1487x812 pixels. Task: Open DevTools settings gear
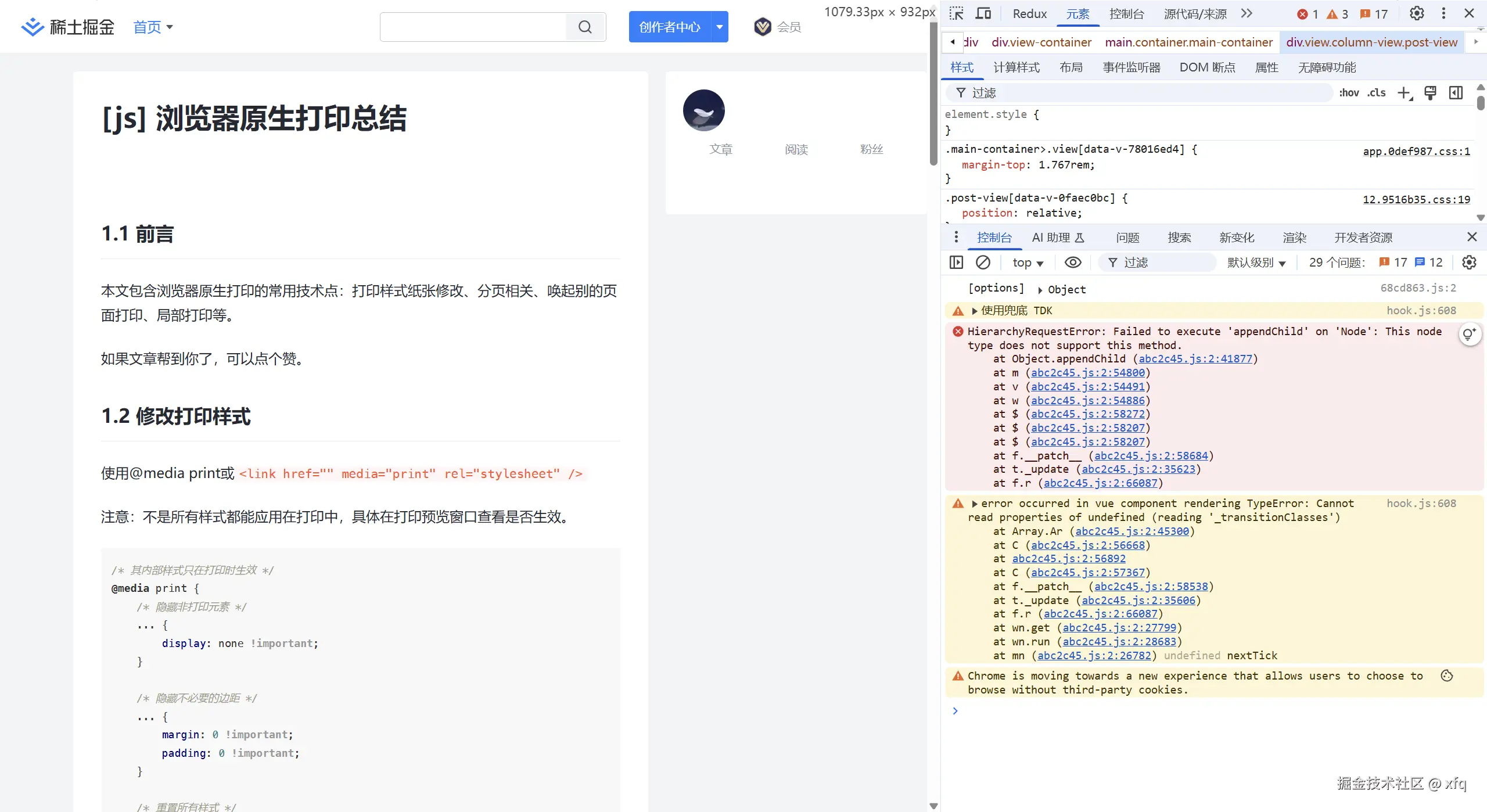click(1417, 13)
